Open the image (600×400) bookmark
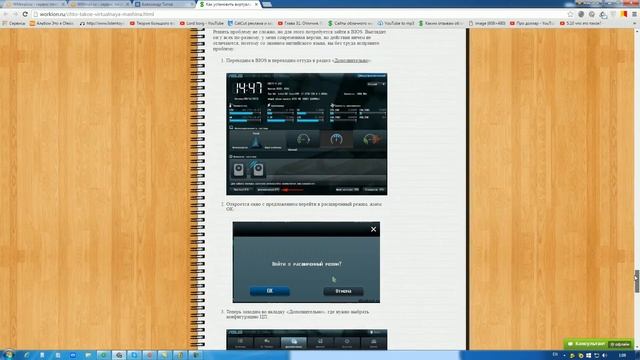Image resolution: width=640 pixels, height=360 pixels. pos(487,24)
